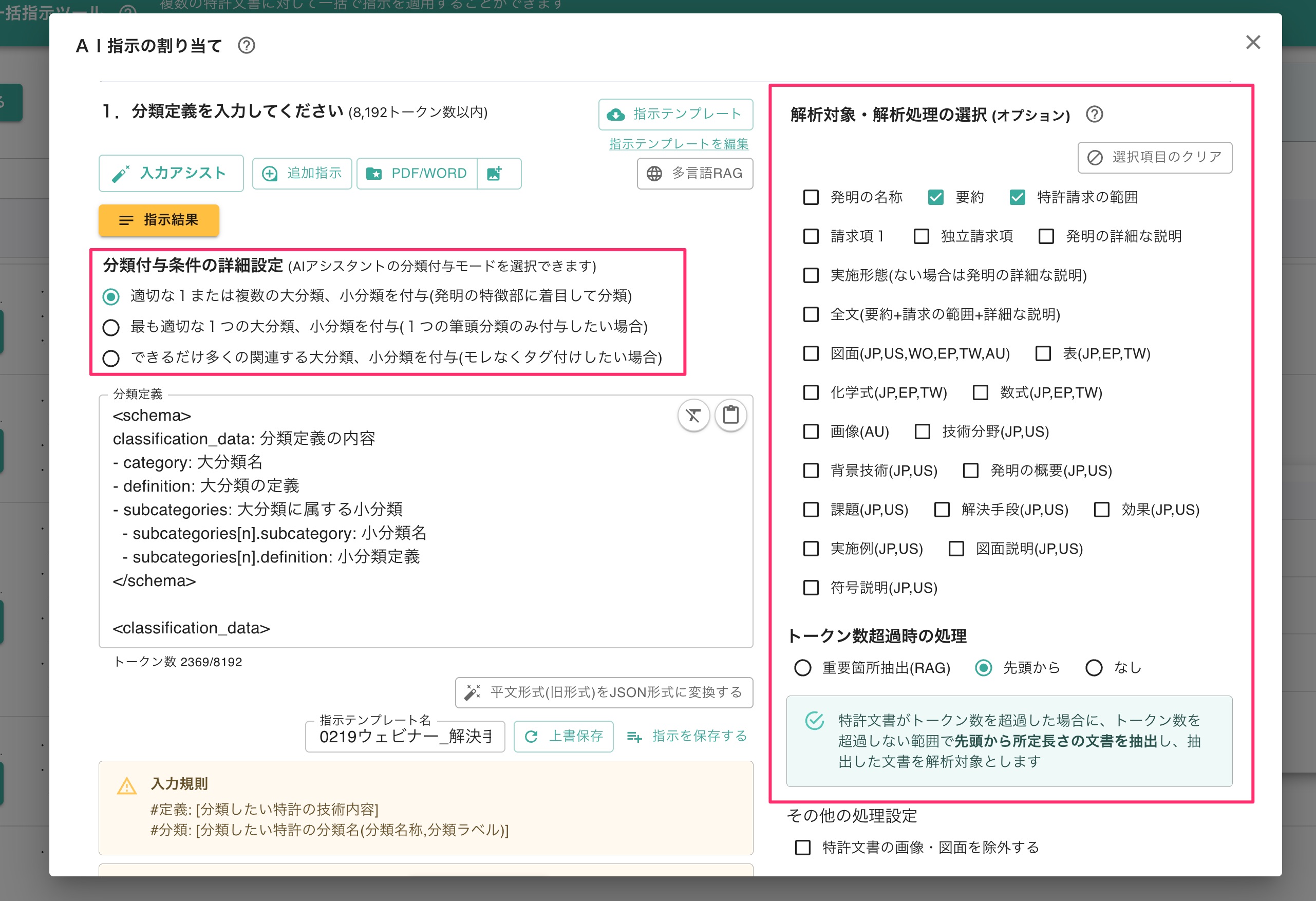
Task: Click 指示を保存する link
Action: coord(687,736)
